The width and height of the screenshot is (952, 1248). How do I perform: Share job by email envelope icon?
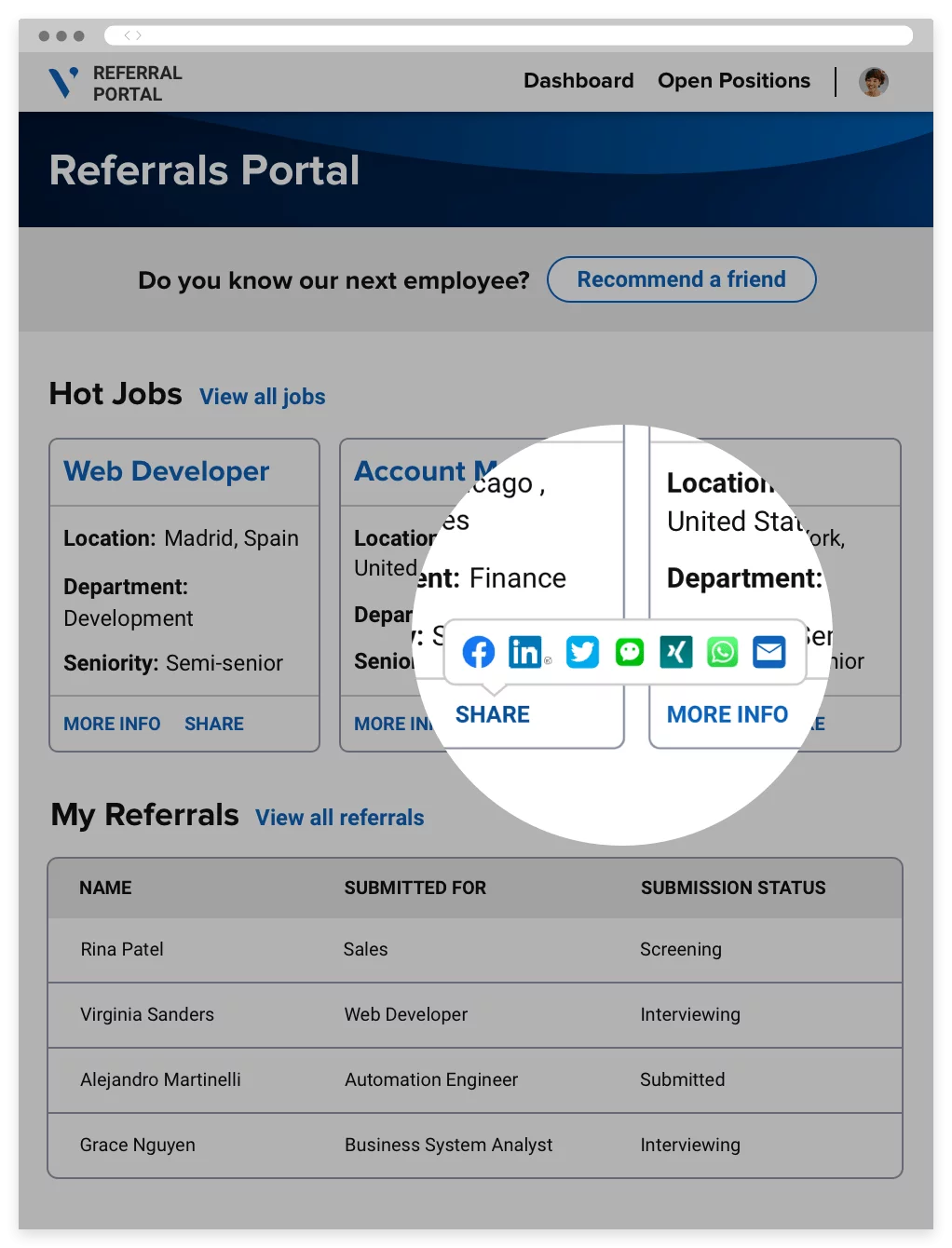pyautogui.click(x=769, y=652)
